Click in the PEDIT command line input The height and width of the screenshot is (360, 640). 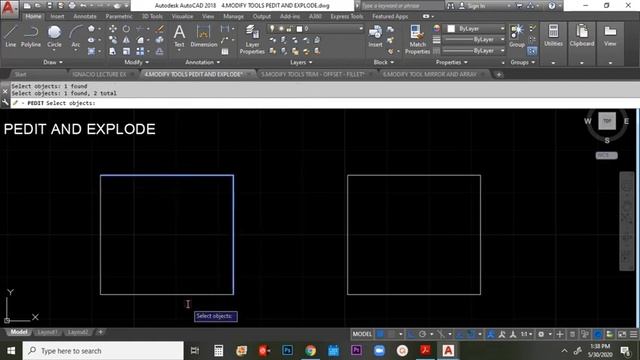(324, 103)
